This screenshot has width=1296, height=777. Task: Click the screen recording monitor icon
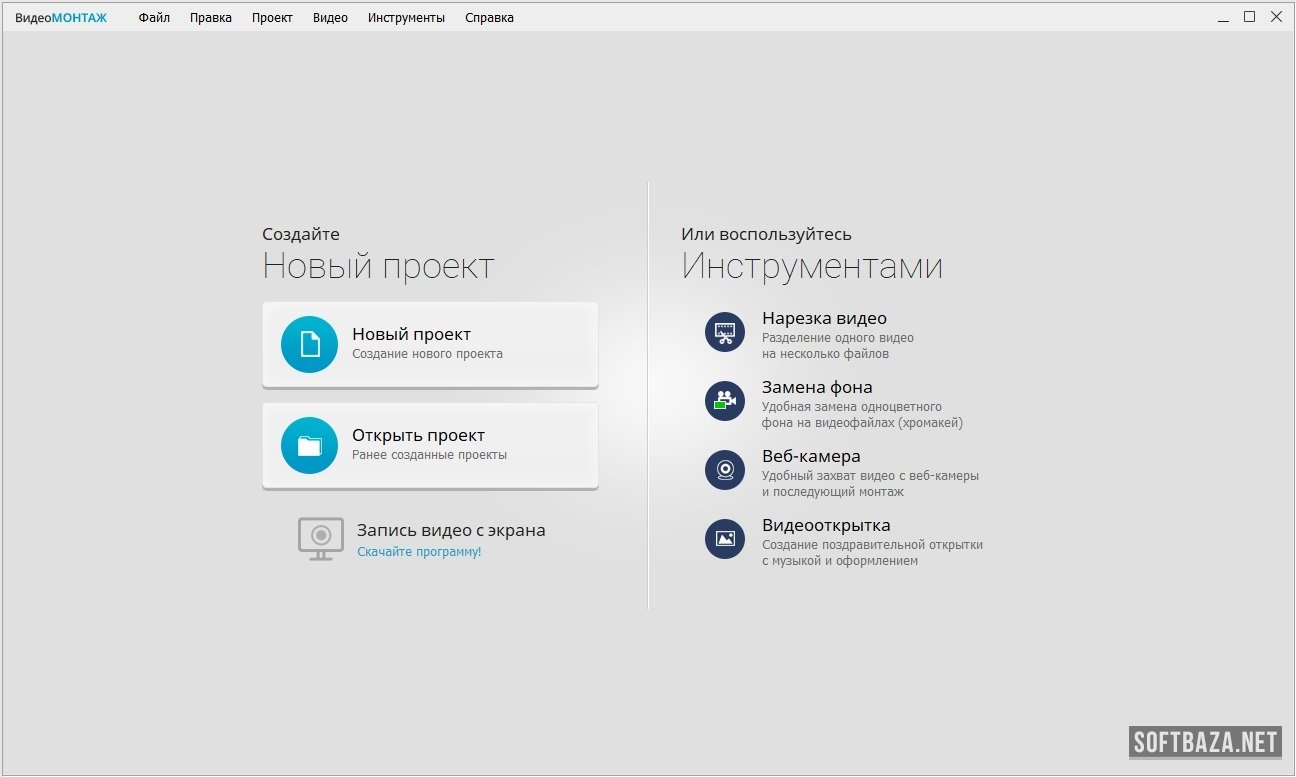(320, 538)
